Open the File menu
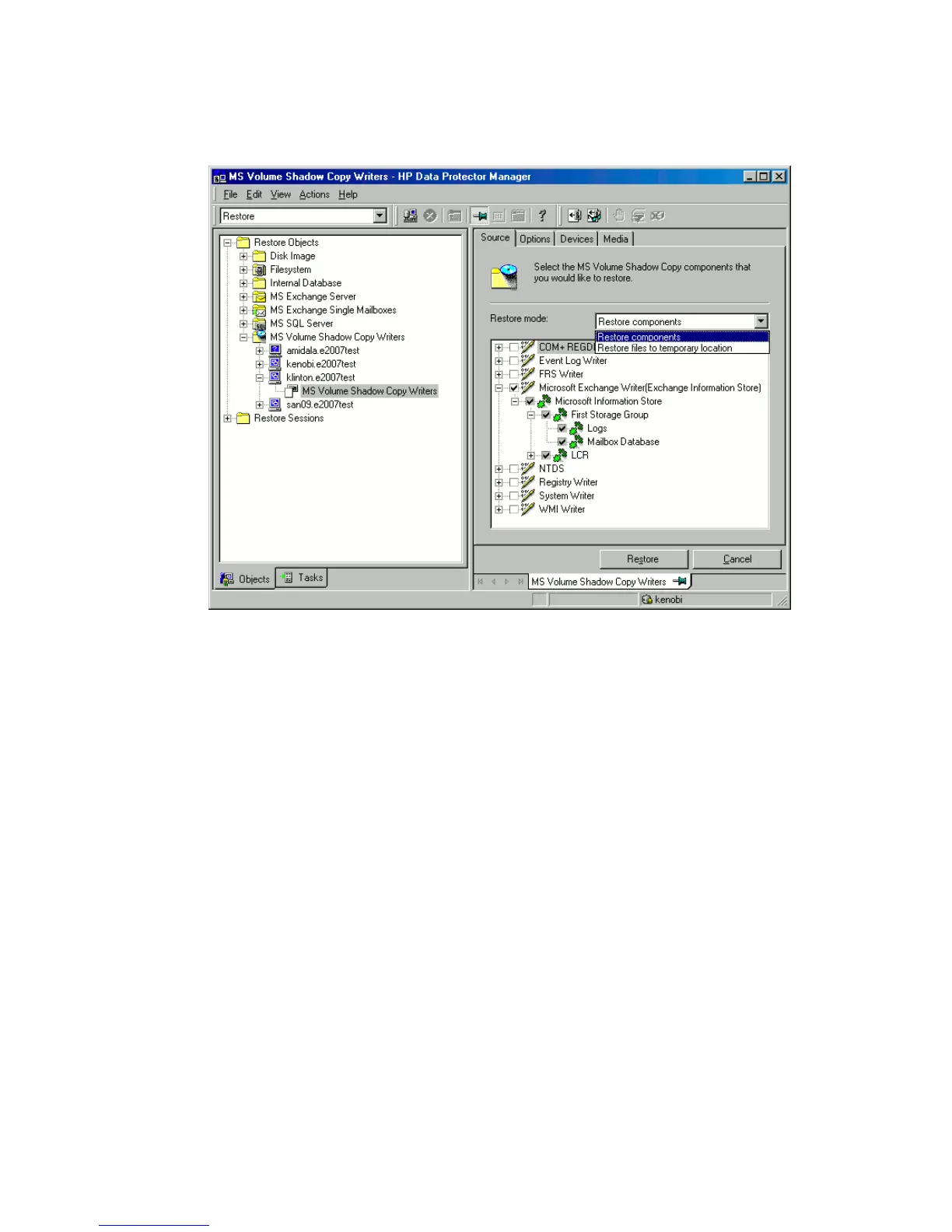 pos(230,194)
